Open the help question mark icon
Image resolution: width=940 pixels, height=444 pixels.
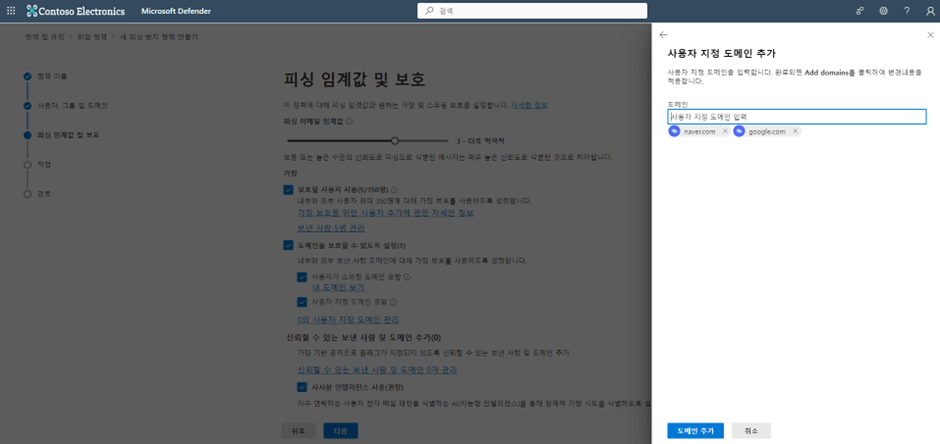[907, 11]
